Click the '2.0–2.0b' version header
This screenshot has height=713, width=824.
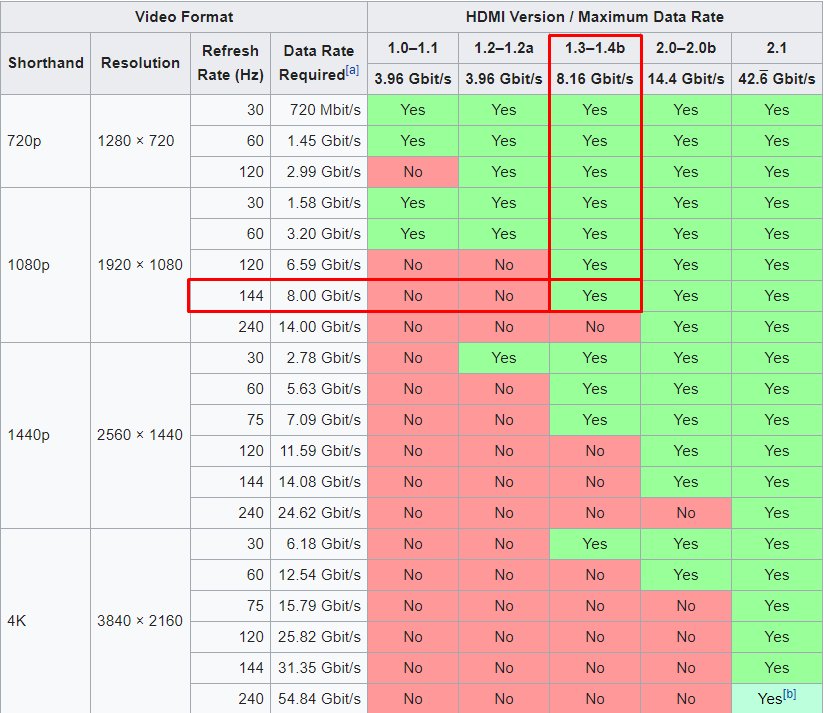[x=686, y=48]
